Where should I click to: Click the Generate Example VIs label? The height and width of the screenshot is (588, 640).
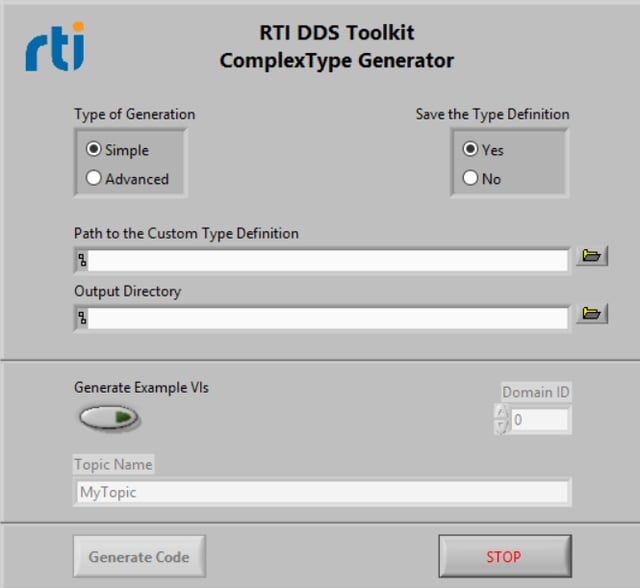click(141, 387)
